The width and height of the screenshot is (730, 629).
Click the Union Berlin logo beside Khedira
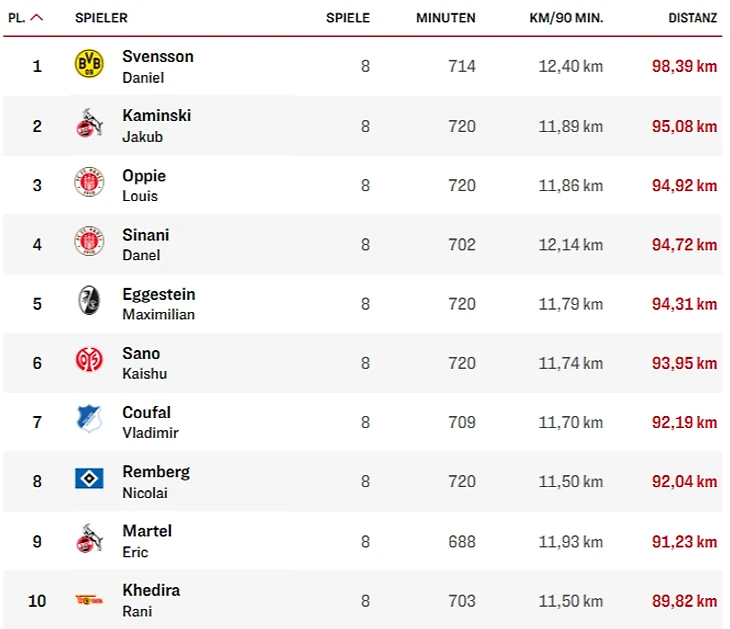(x=89, y=600)
